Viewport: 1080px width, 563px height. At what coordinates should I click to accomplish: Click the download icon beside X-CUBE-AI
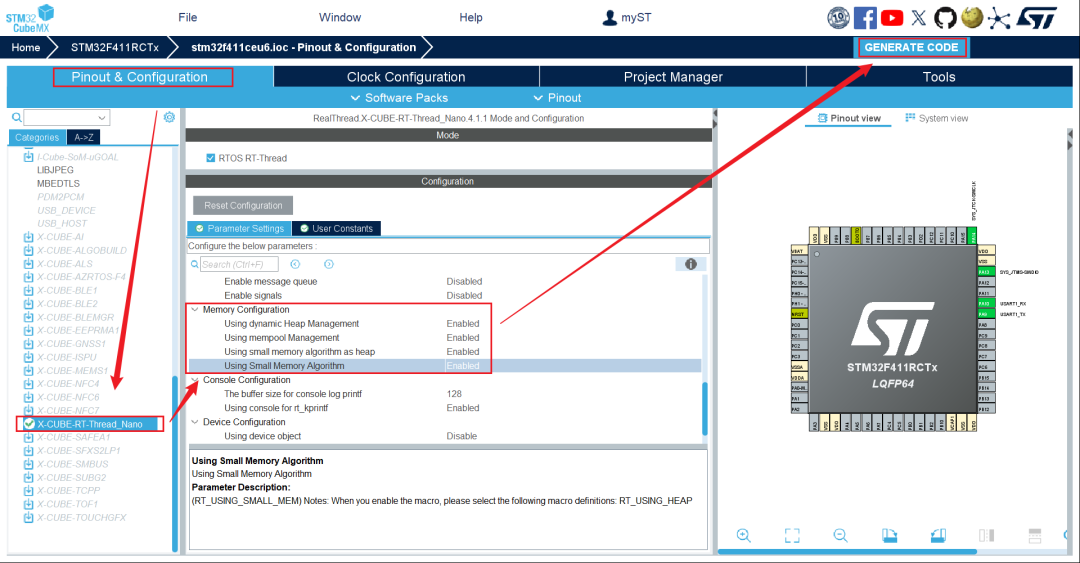coord(28,237)
